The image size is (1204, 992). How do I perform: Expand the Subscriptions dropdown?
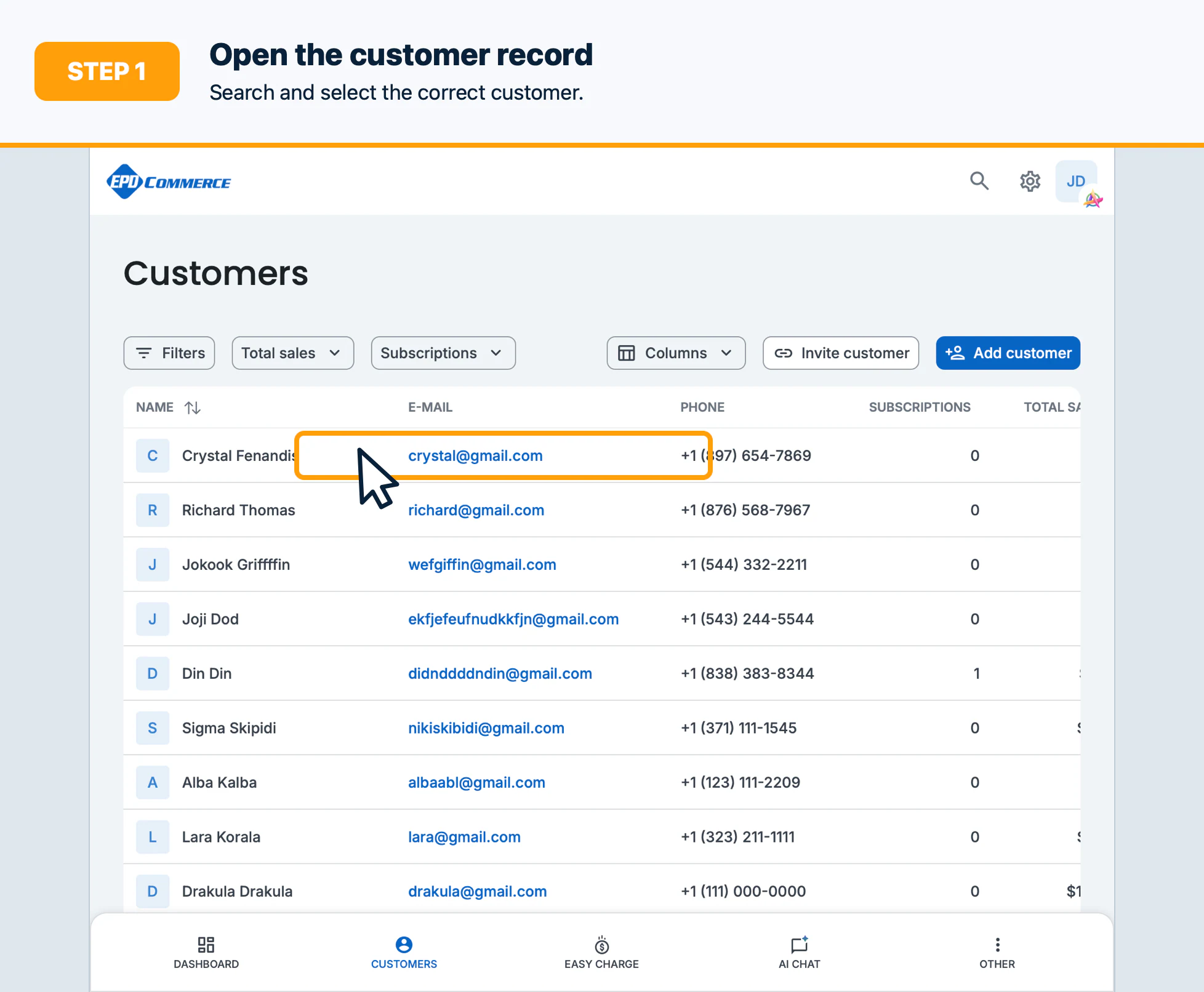pos(443,353)
